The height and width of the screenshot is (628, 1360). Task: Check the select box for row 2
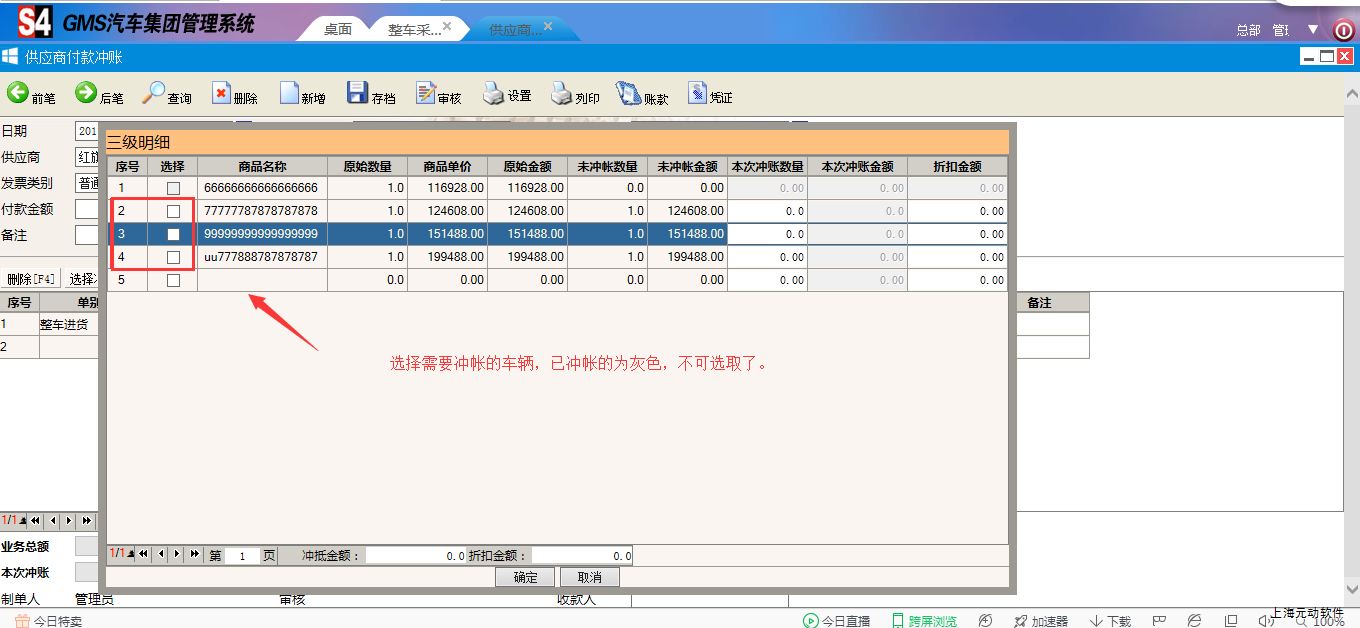[x=173, y=211]
